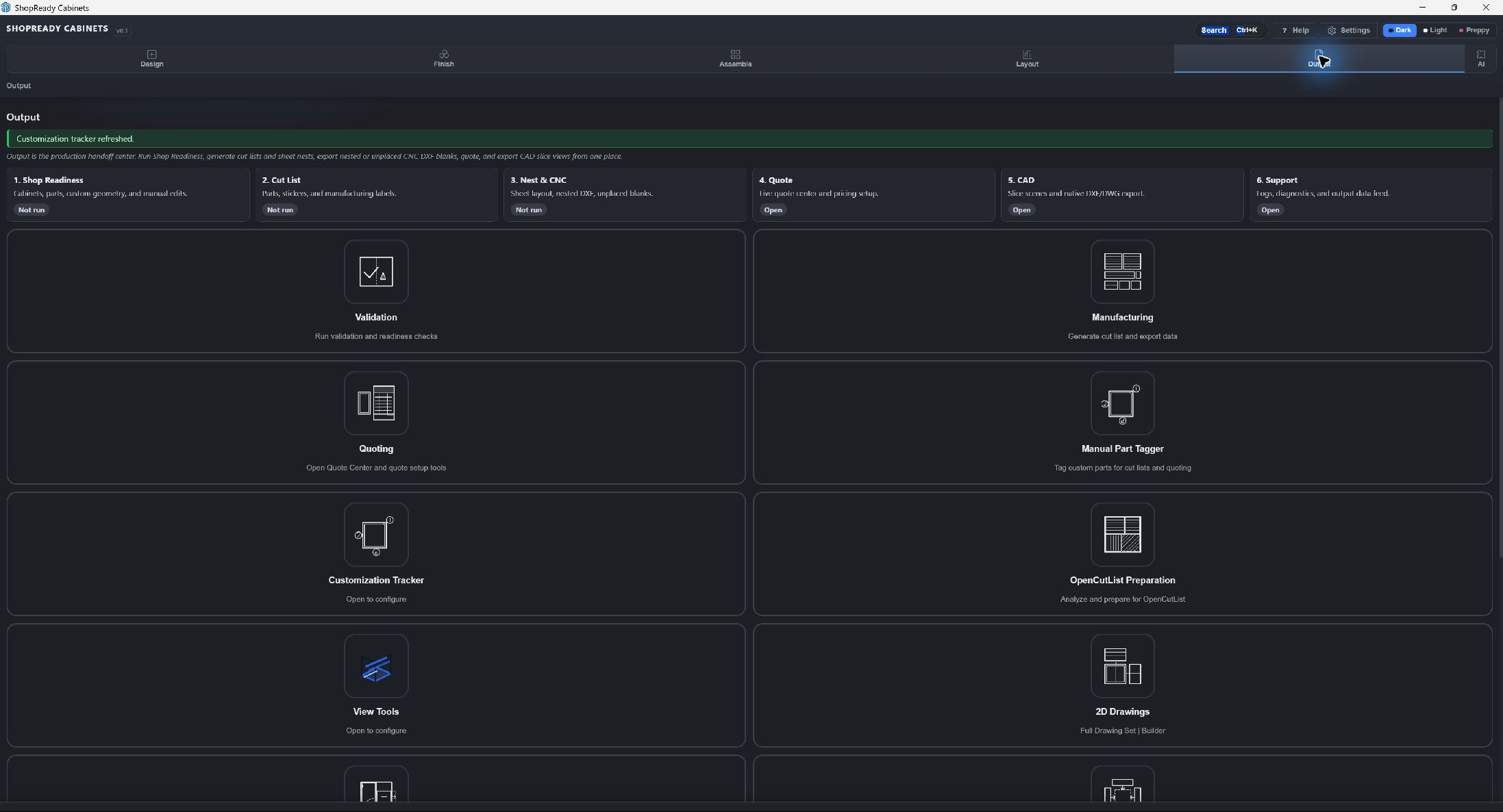This screenshot has height=812, width=1503.
Task: Click 'Run validation and readiness checks' caption
Action: [x=376, y=336]
